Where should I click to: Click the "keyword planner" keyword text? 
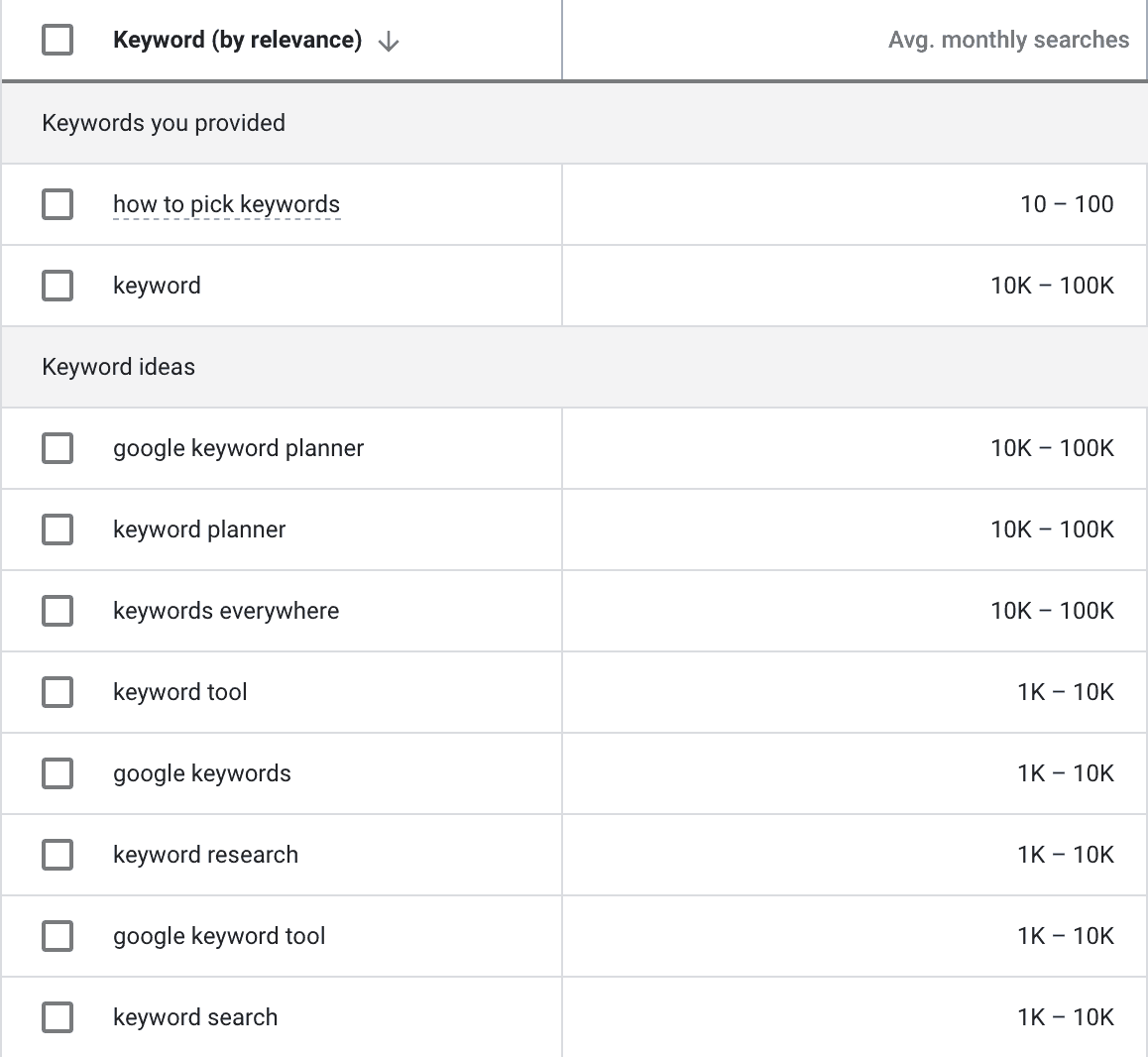click(198, 529)
